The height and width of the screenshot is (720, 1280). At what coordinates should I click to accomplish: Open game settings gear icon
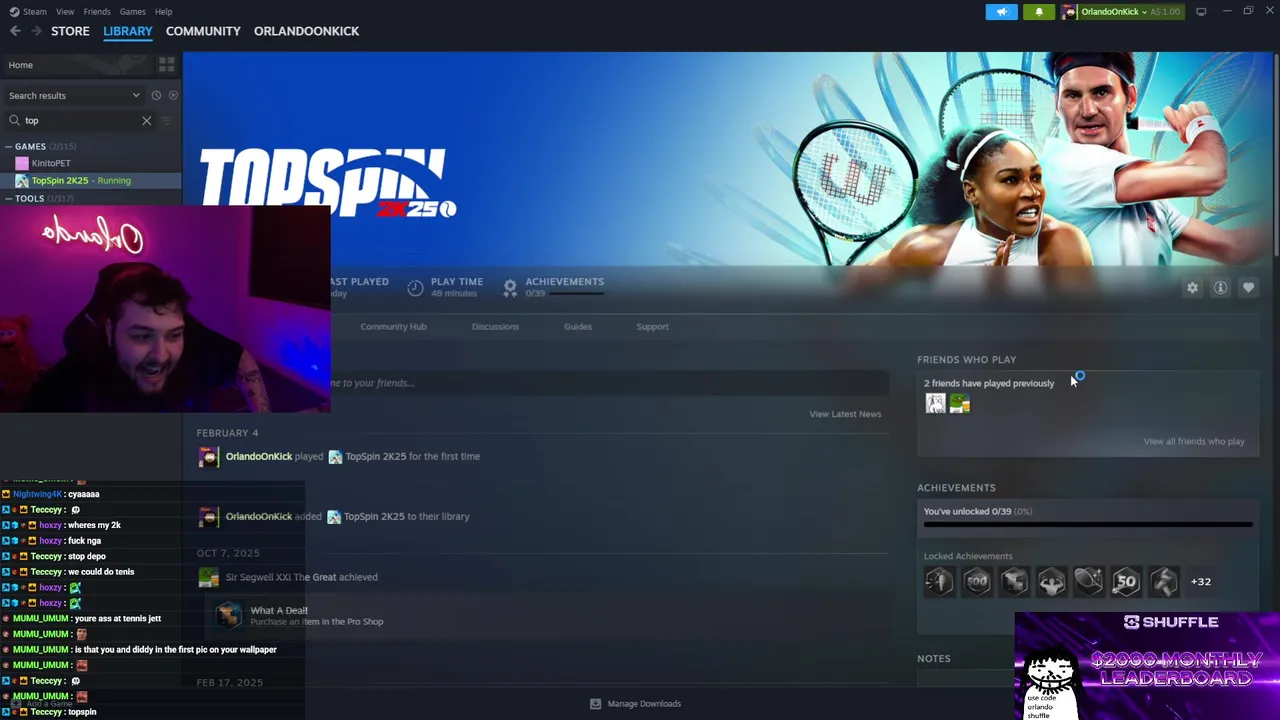(1192, 288)
